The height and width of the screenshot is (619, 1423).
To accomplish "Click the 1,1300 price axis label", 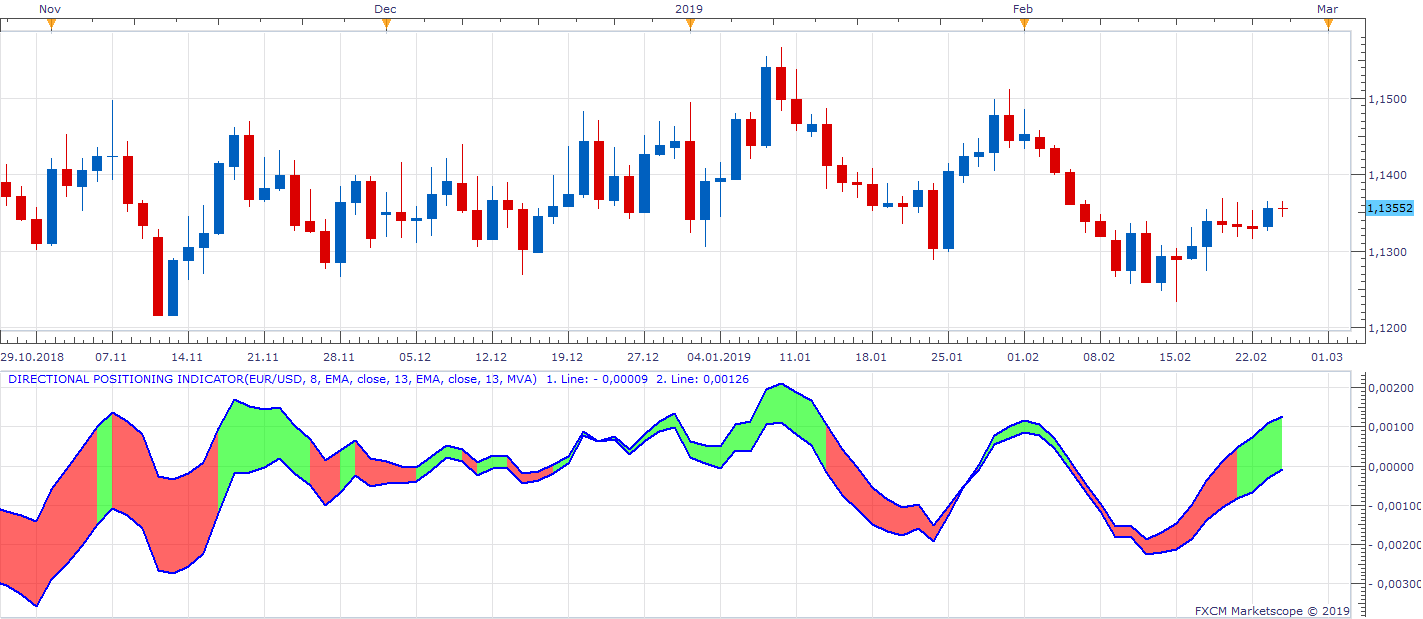I will (x=1386, y=252).
